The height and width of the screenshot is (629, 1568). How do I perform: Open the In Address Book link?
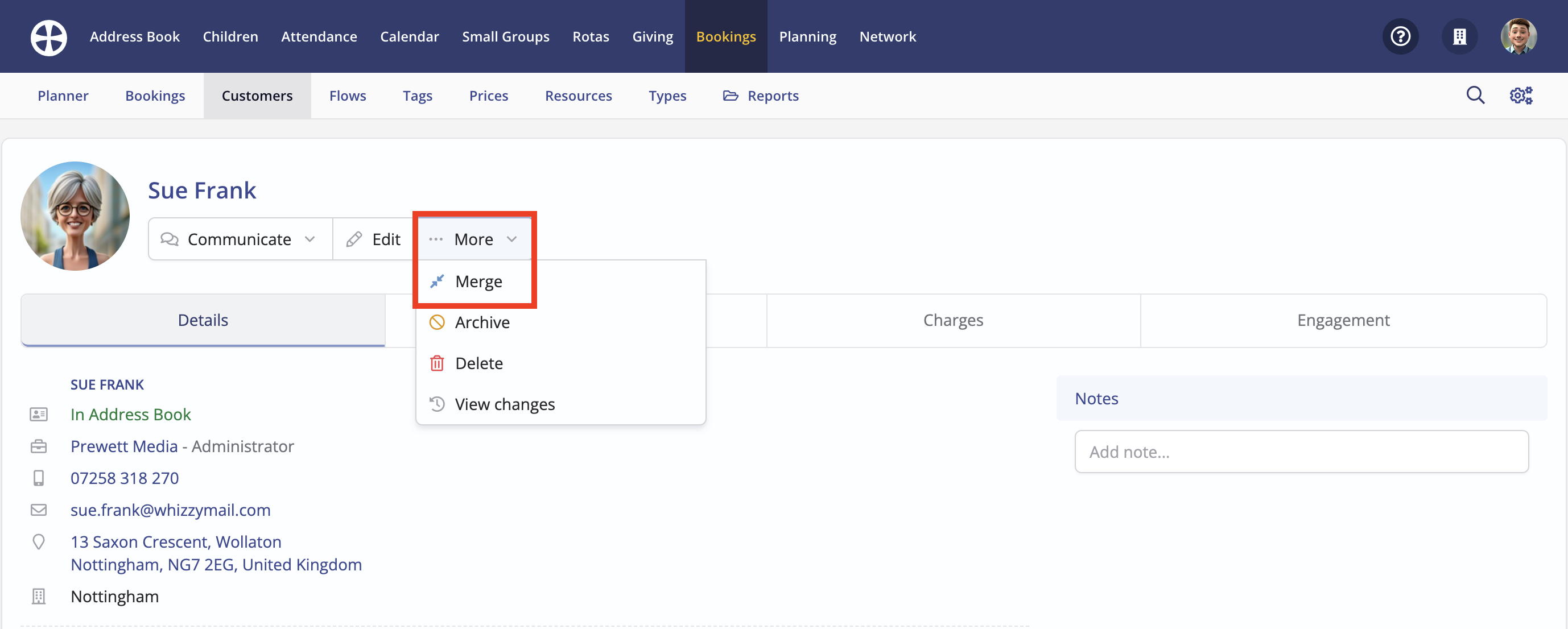(130, 414)
